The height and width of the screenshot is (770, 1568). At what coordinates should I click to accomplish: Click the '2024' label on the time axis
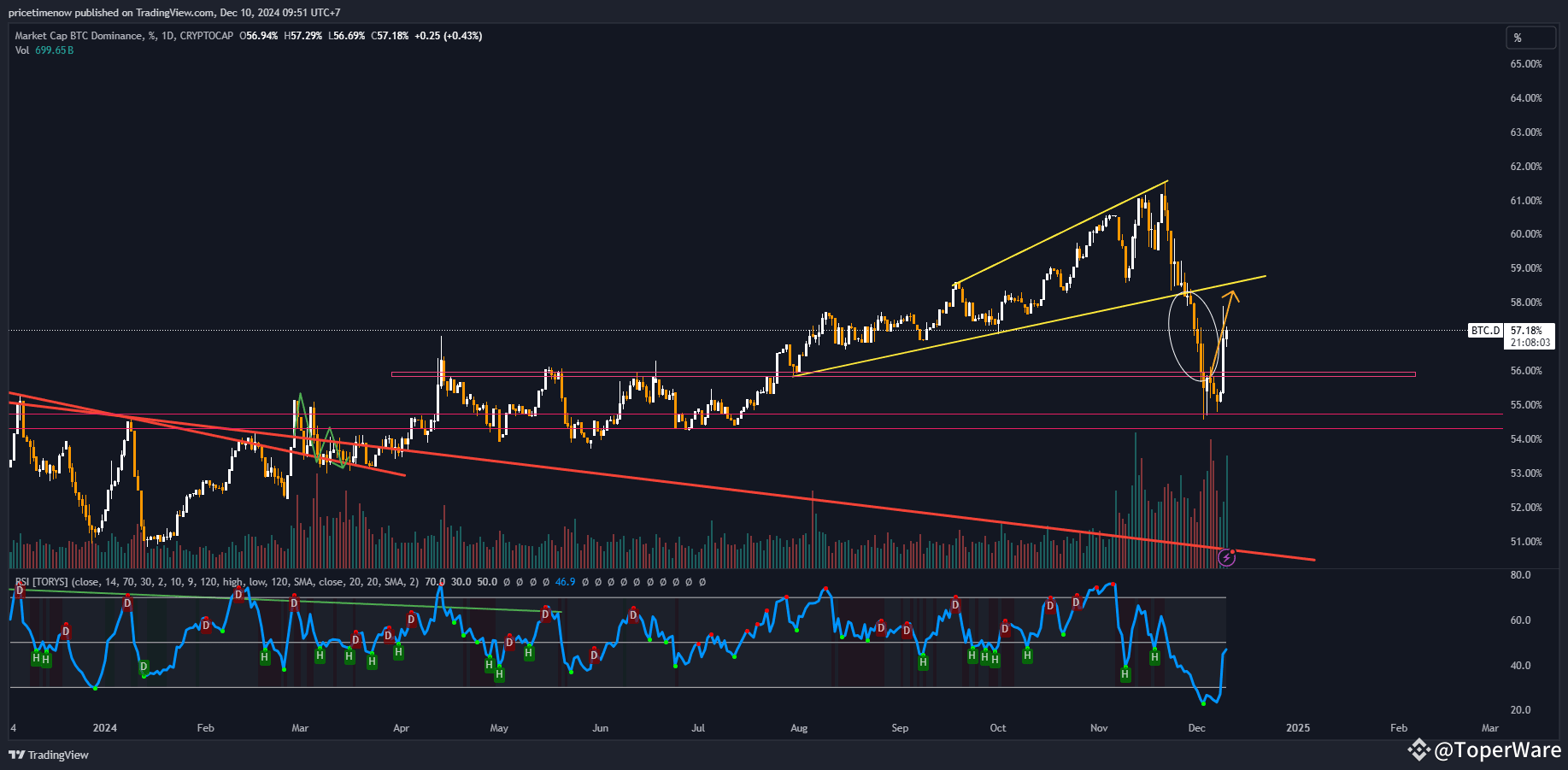pos(105,728)
